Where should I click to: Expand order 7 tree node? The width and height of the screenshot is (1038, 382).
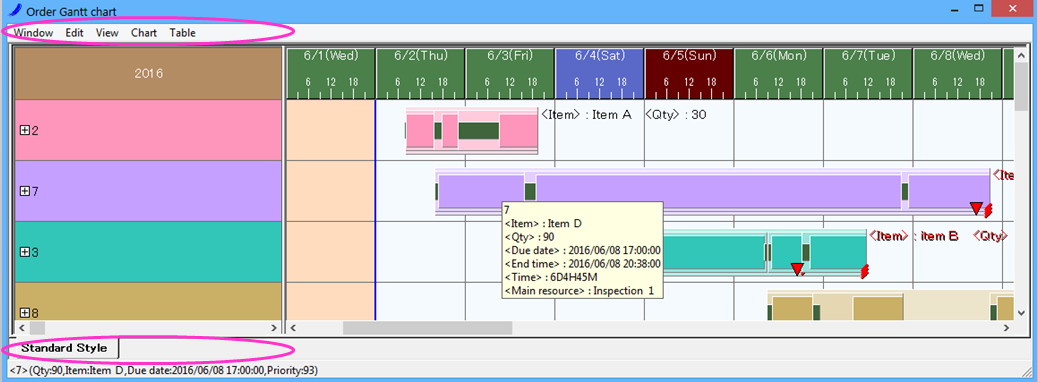click(x=25, y=191)
